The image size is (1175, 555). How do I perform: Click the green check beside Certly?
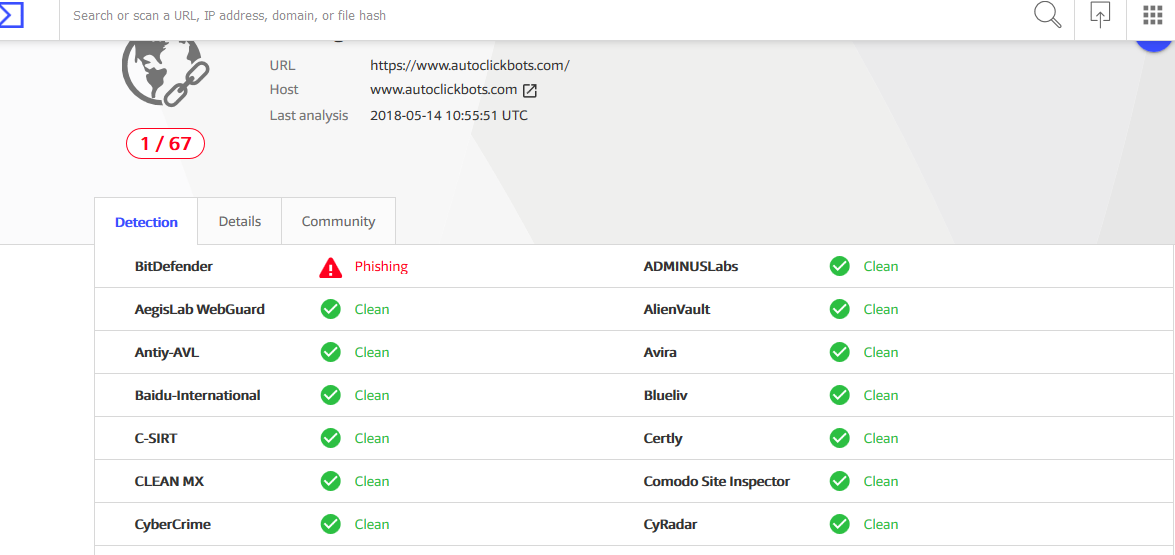tap(839, 438)
